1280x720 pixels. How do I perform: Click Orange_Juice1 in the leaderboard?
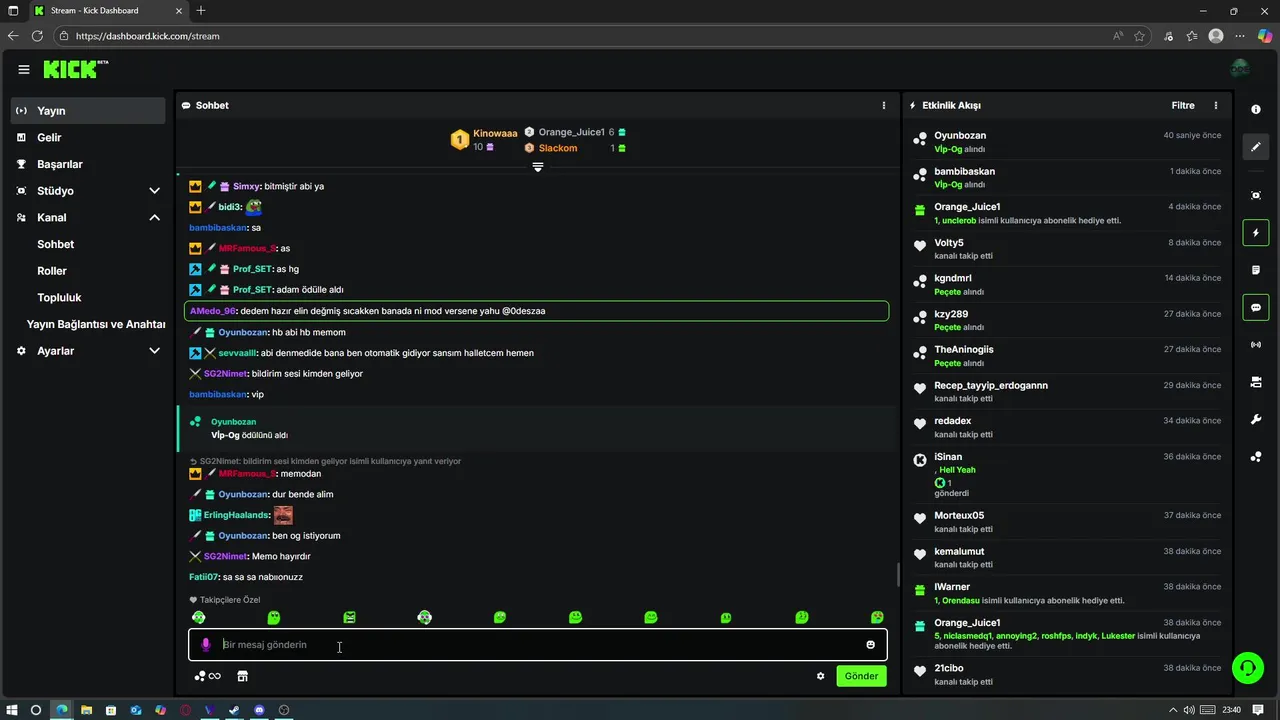click(571, 132)
